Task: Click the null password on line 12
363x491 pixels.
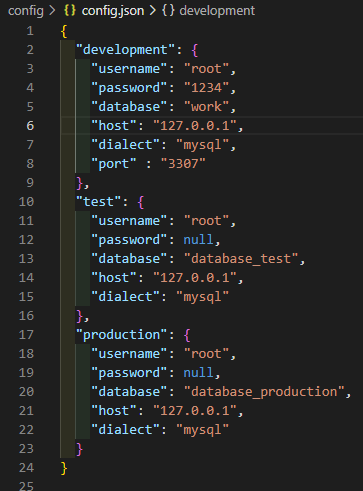Action: pos(198,240)
